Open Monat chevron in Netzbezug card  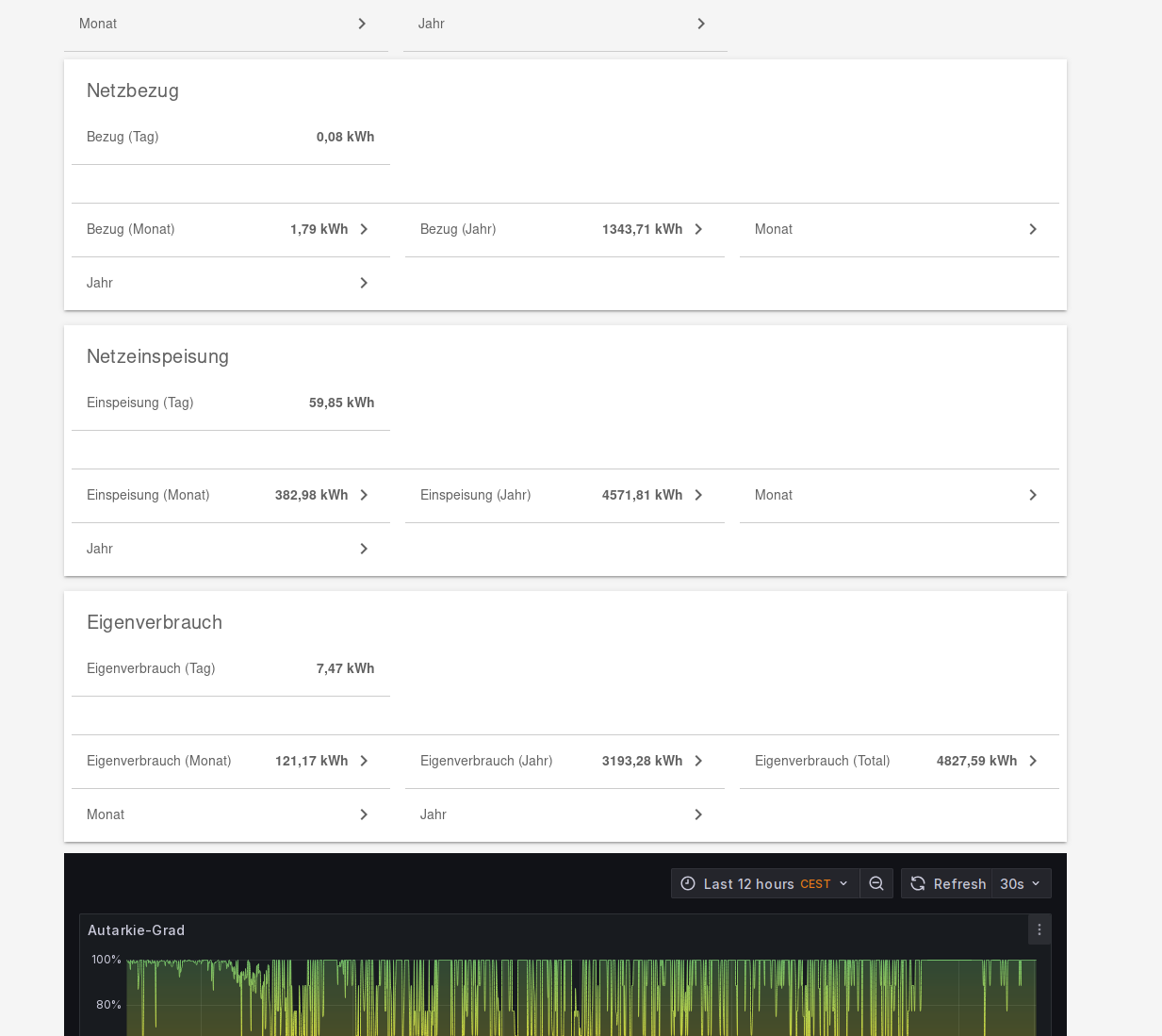click(x=1033, y=229)
